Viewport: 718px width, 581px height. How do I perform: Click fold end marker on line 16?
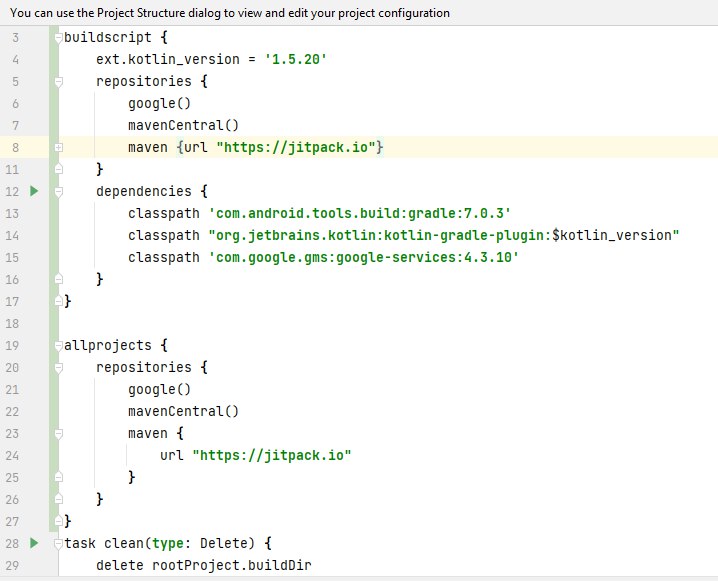pos(58,279)
